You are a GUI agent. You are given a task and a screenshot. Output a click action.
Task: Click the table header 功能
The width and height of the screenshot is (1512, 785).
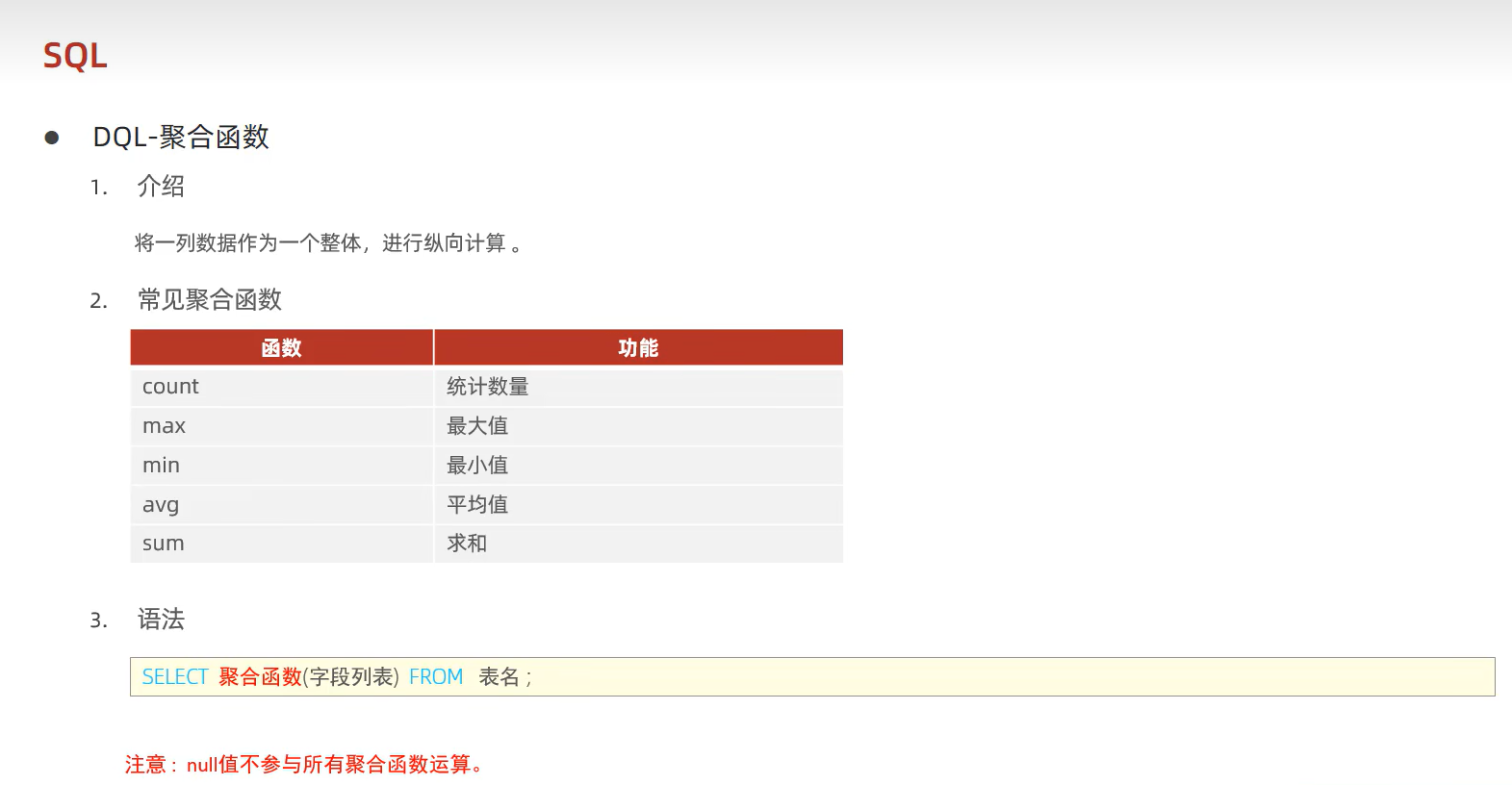(638, 347)
